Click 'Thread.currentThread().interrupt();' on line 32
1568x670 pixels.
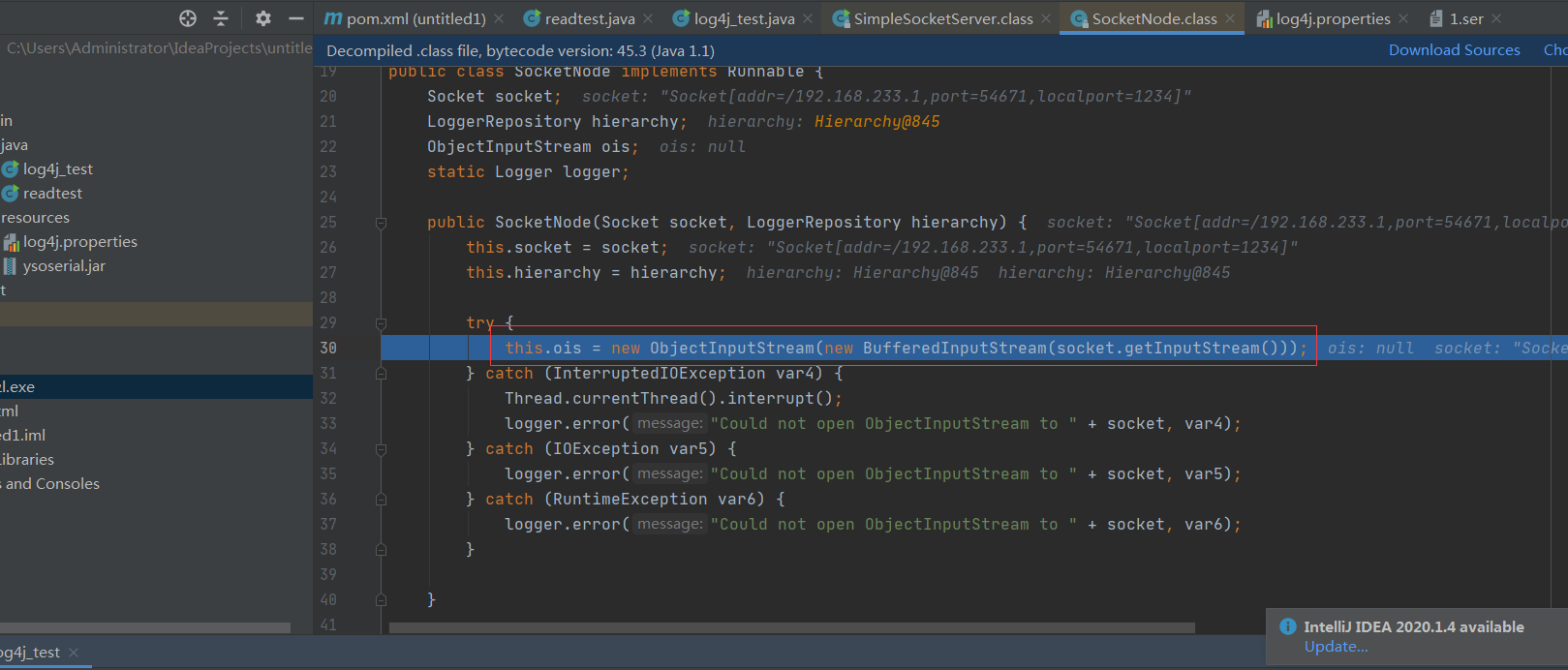pyautogui.click(x=673, y=399)
